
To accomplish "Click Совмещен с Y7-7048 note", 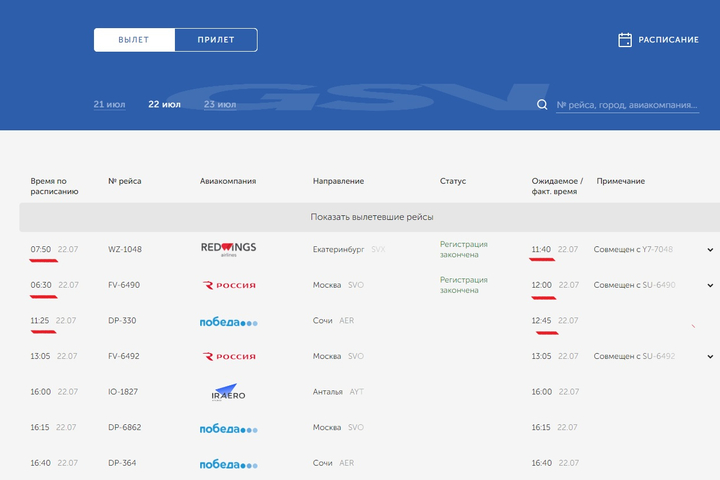I will point(633,249).
